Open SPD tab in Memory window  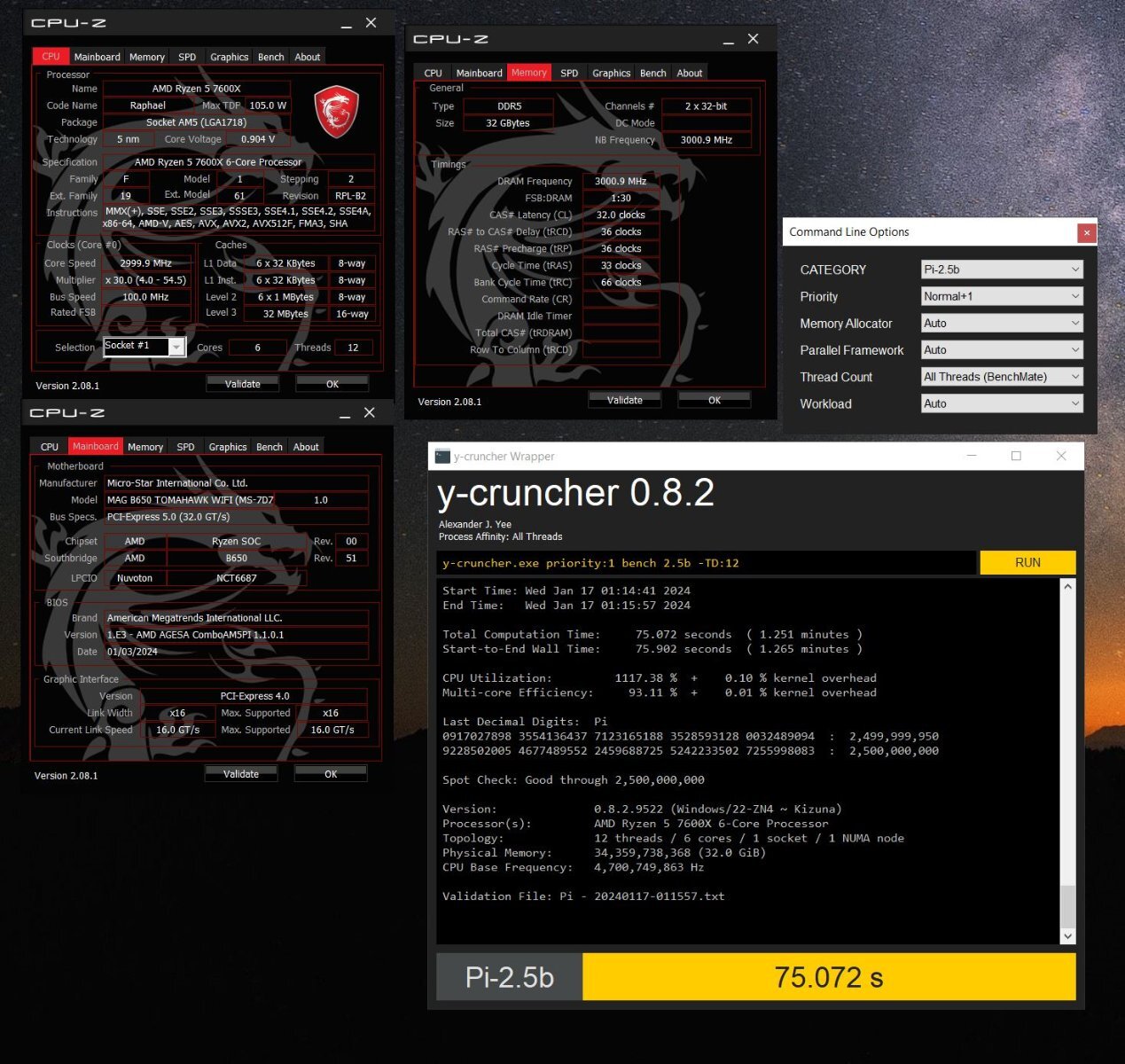point(569,73)
